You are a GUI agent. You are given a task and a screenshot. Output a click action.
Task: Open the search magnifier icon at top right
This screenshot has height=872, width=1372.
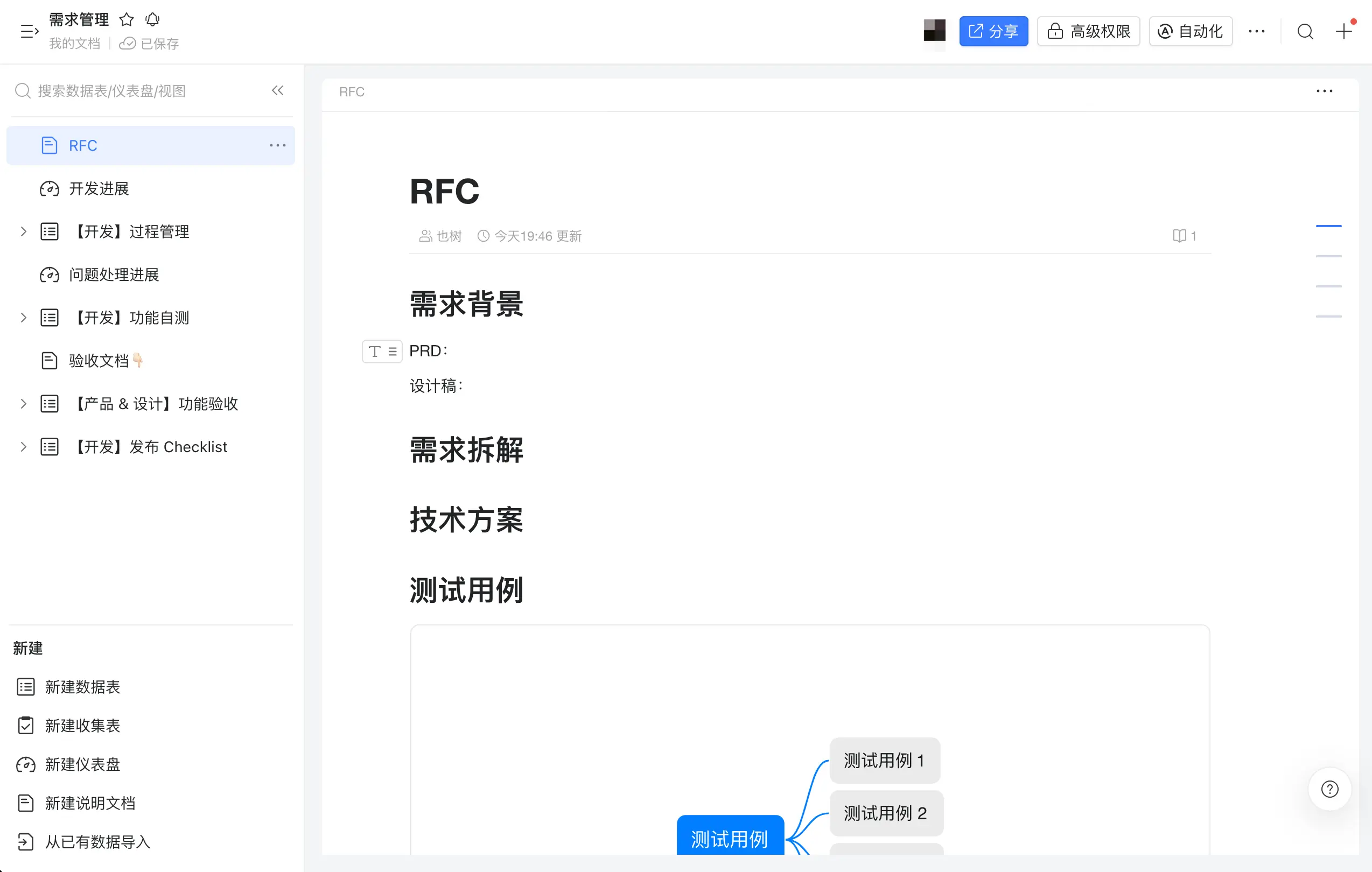[1305, 31]
